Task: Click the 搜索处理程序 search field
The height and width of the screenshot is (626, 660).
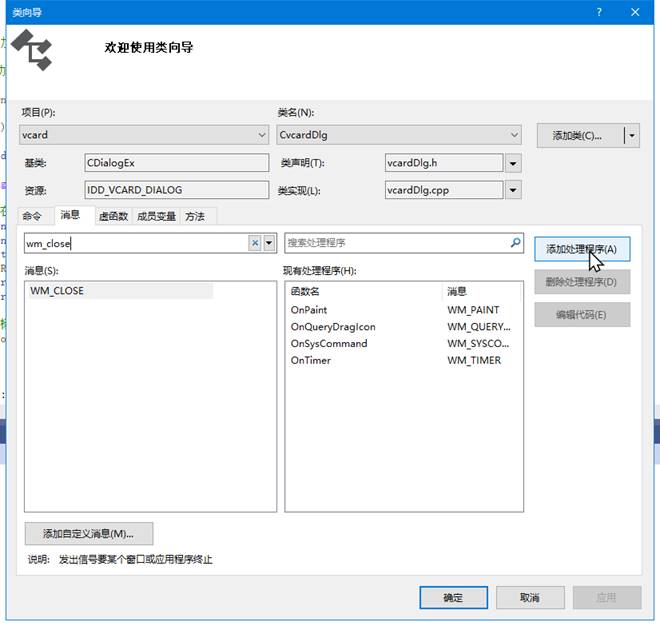Action: pos(396,243)
